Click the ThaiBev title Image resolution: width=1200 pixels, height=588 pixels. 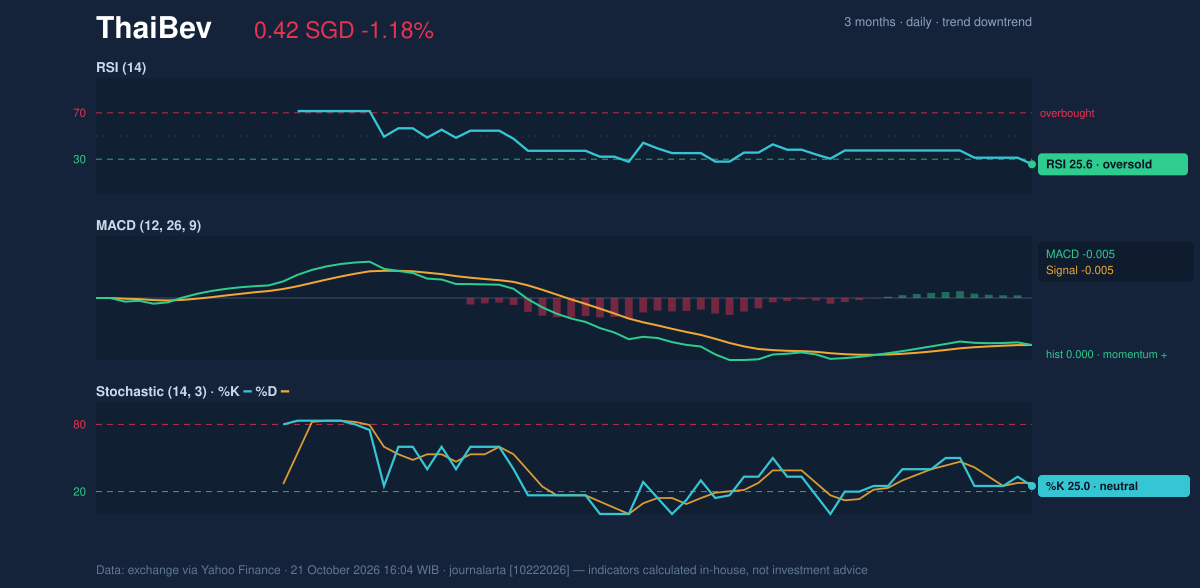(153, 28)
